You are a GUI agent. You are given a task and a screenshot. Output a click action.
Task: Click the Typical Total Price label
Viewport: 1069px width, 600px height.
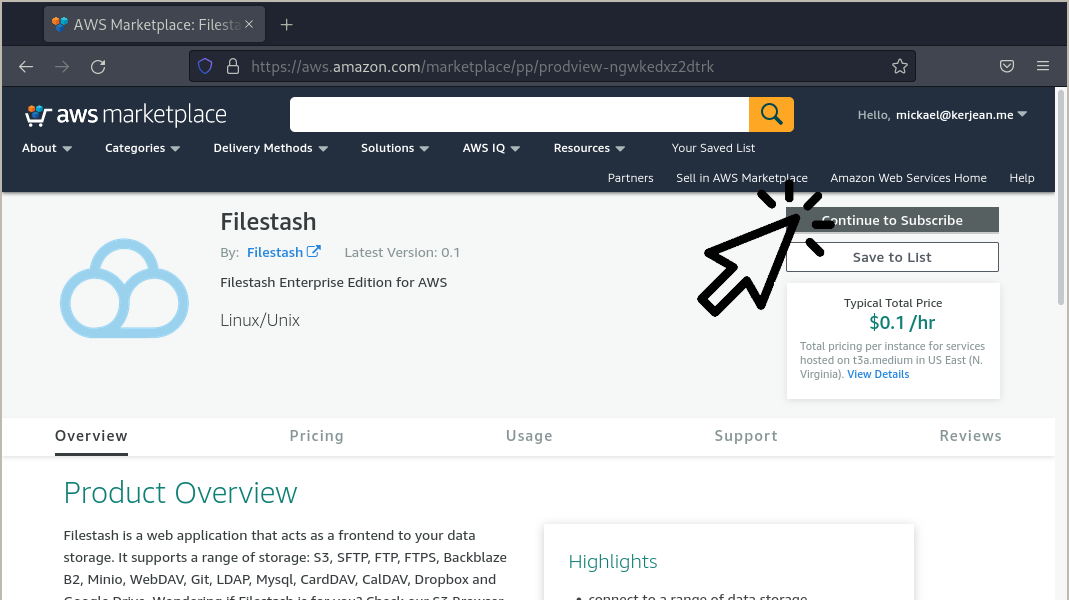(x=892, y=303)
